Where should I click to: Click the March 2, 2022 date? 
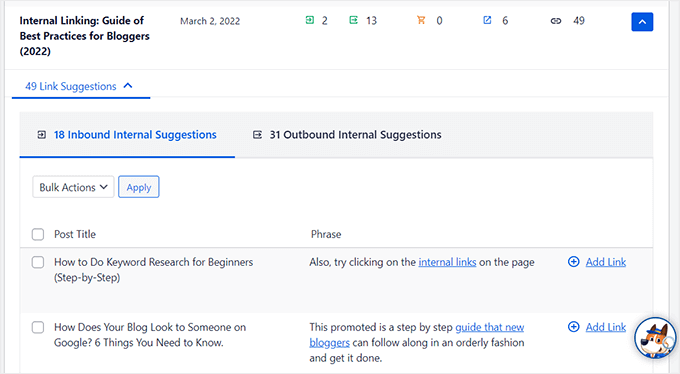[x=210, y=21]
